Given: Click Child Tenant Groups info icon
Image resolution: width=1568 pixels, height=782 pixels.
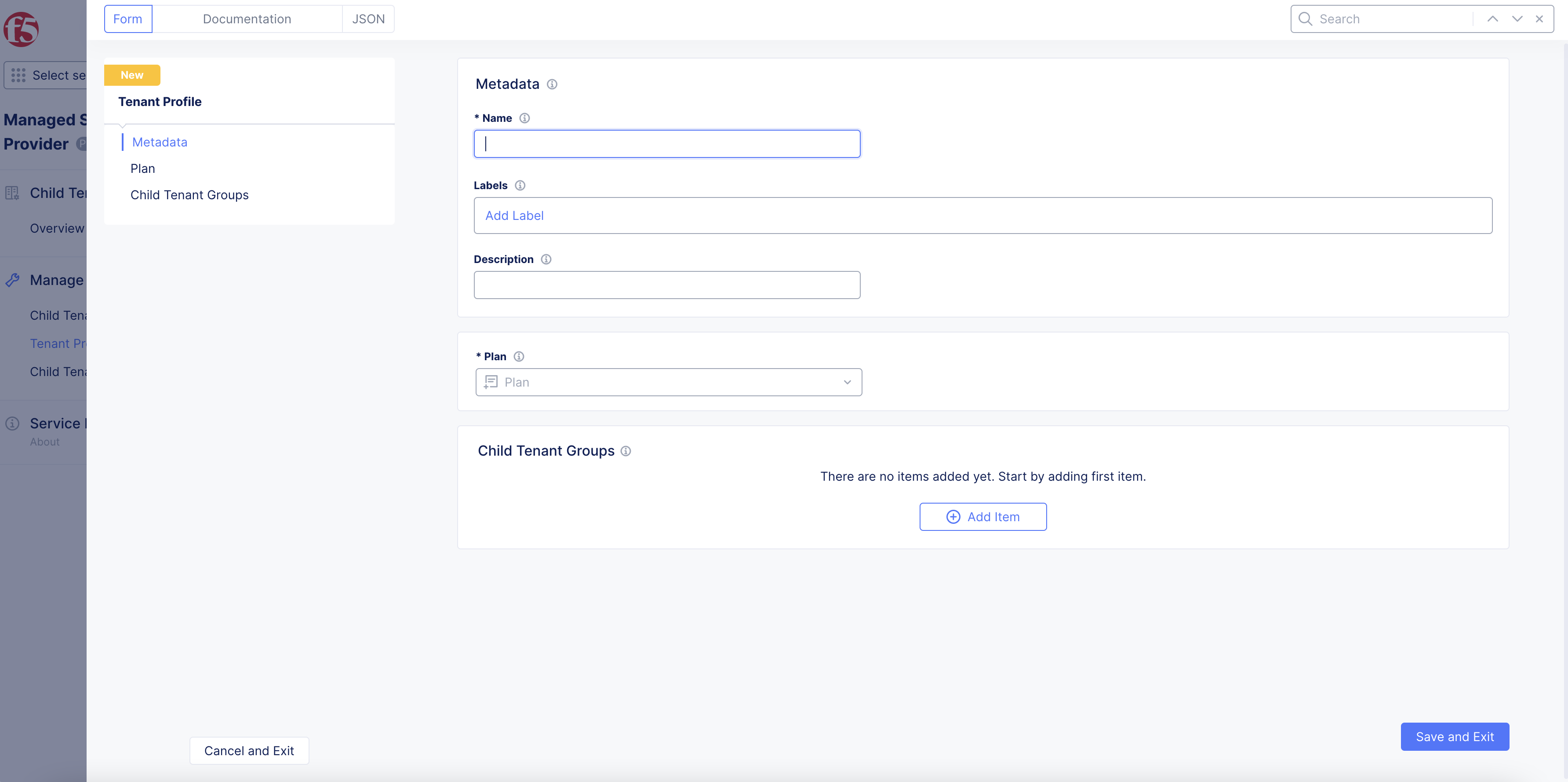Looking at the screenshot, I should click(x=626, y=451).
